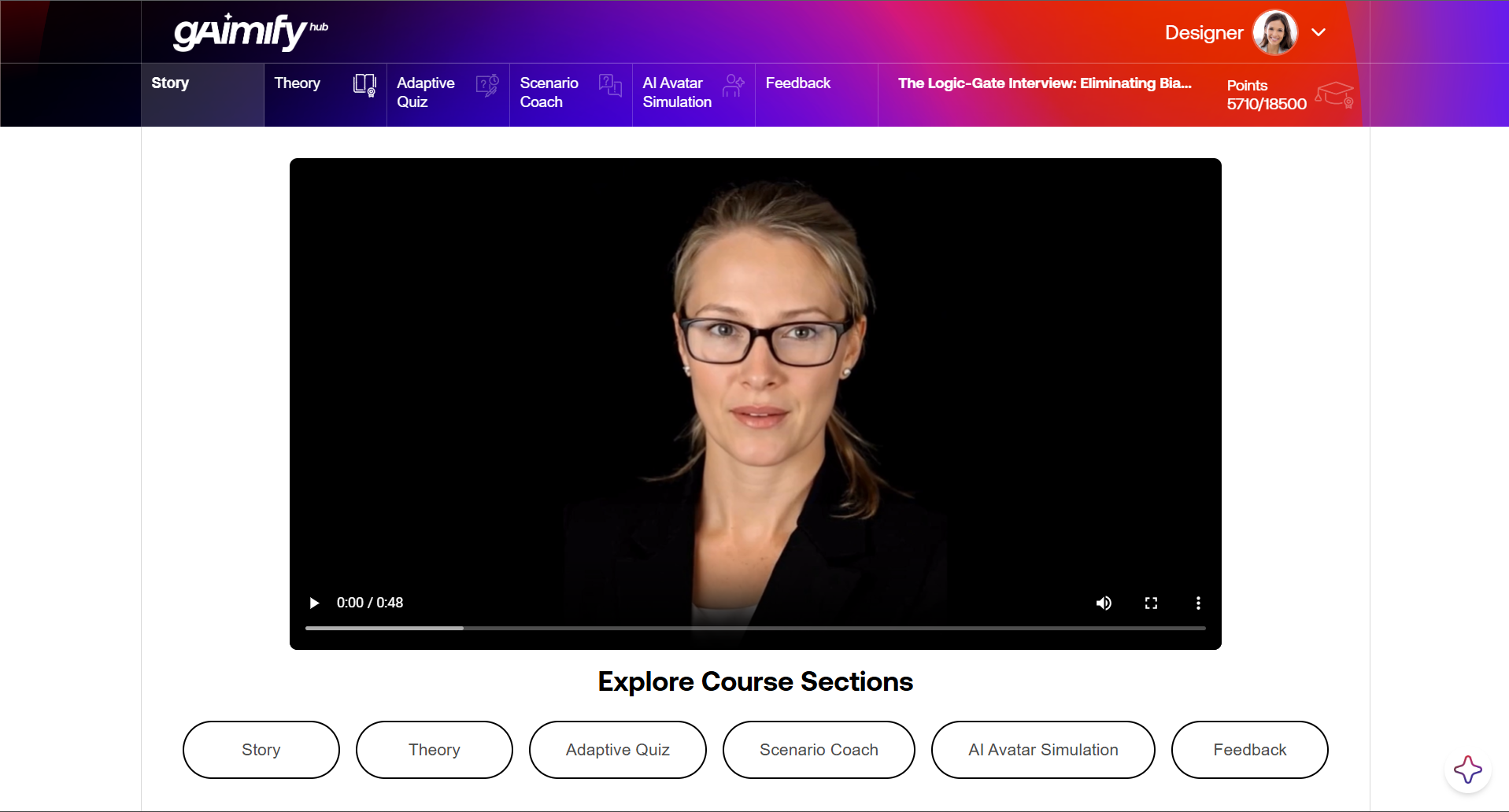Viewport: 1509px width, 812px height.
Task: Expand the Designer account dropdown chevron
Action: 1319,32
